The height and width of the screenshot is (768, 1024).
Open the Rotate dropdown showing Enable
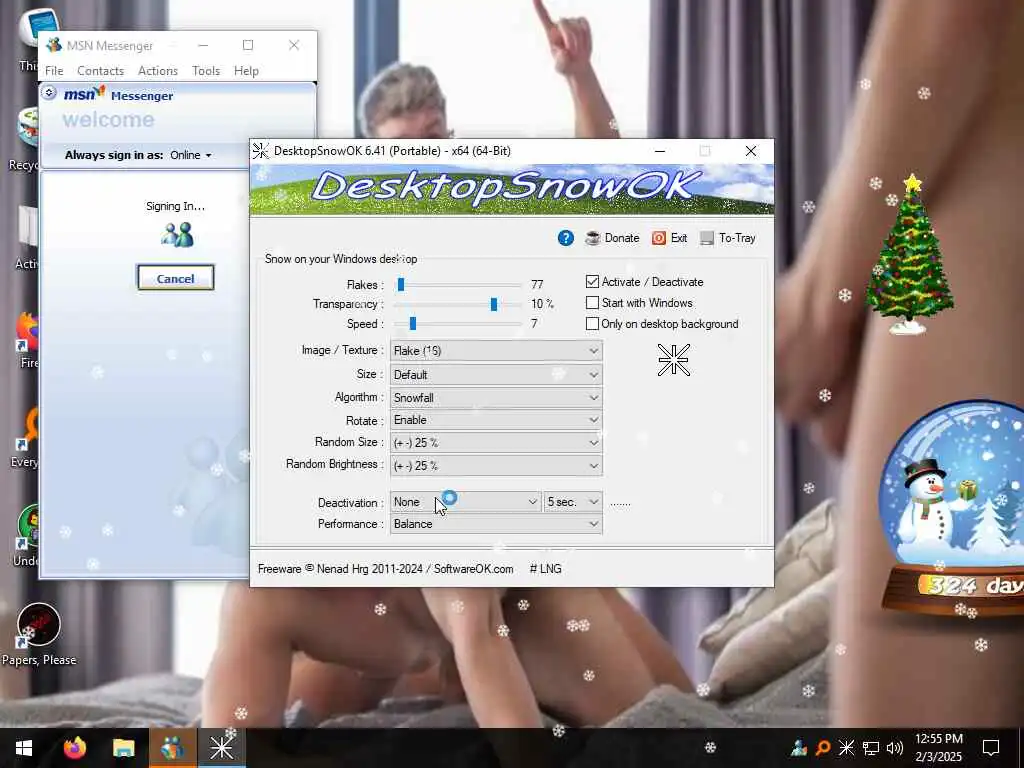point(496,420)
